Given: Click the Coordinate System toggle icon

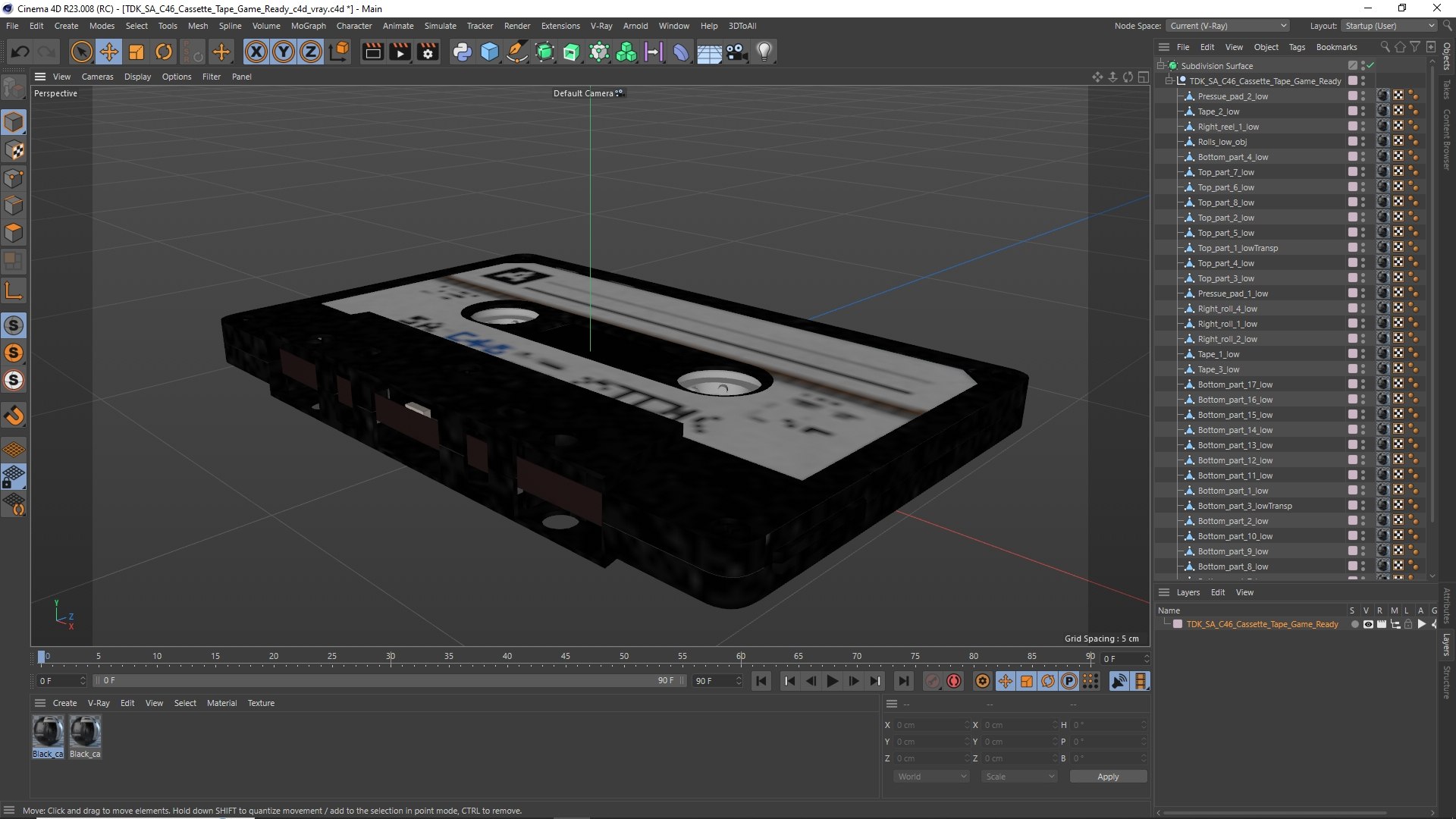Looking at the screenshot, I should pyautogui.click(x=340, y=52).
